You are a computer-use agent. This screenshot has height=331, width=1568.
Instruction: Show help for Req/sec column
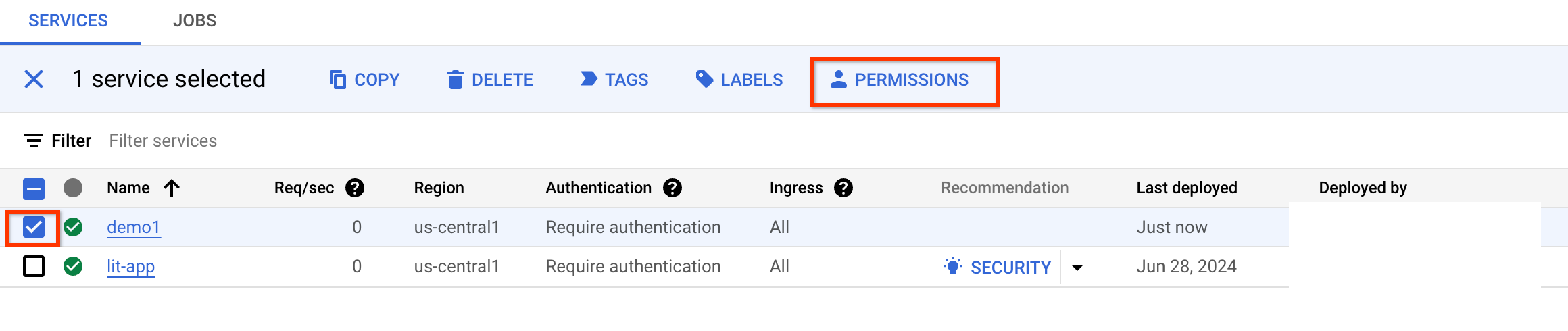coord(355,188)
